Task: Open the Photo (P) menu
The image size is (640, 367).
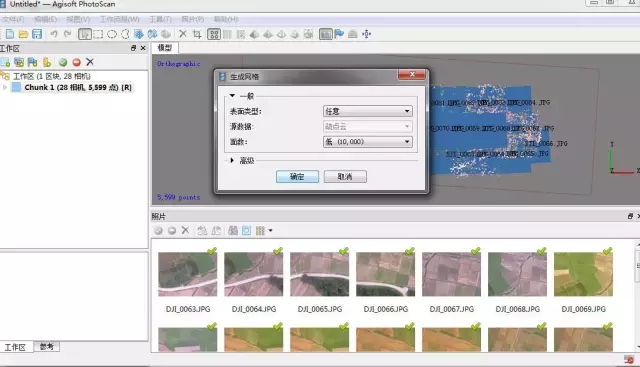Action: click(x=193, y=19)
